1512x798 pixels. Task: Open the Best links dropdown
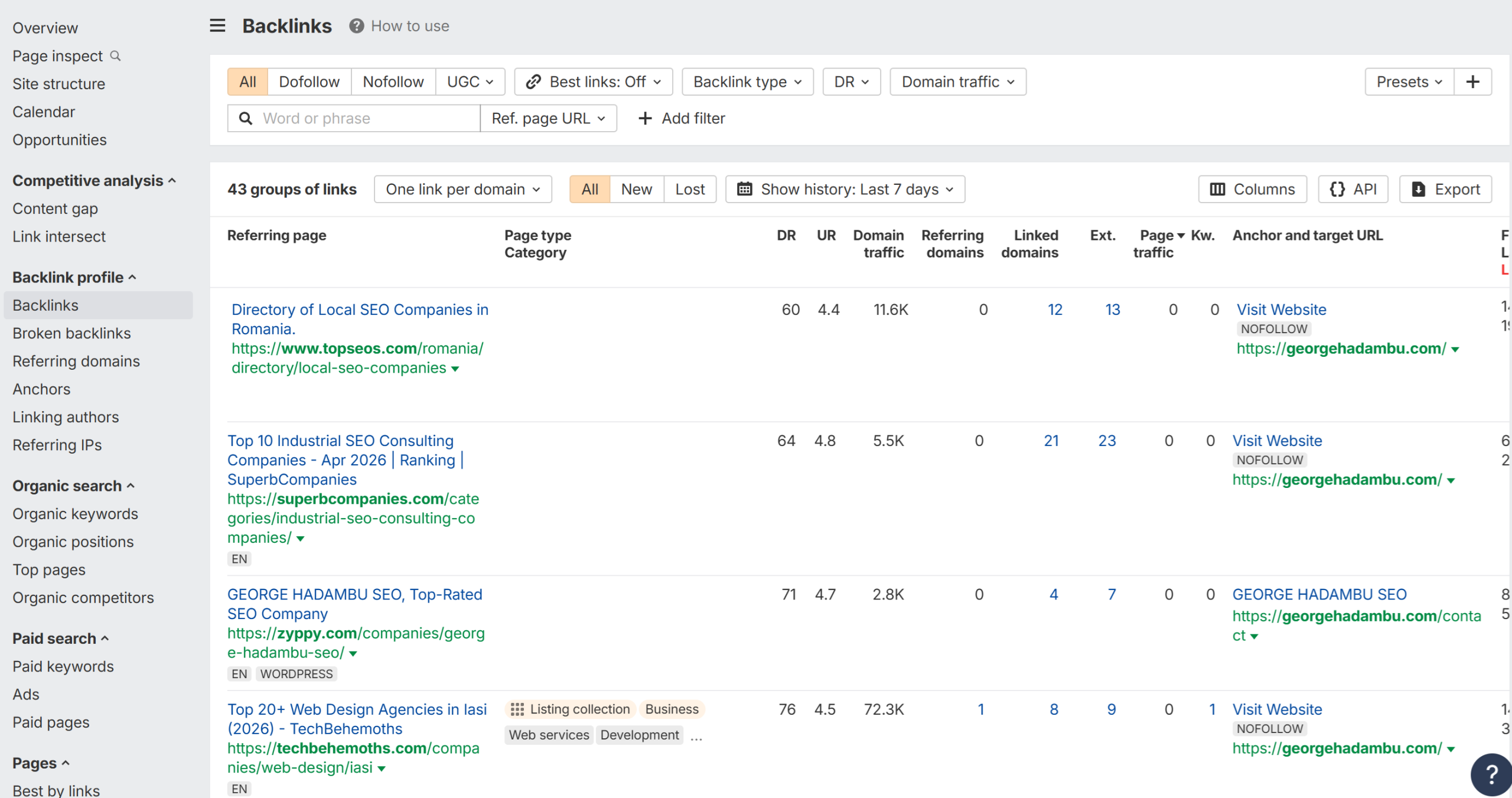point(593,82)
